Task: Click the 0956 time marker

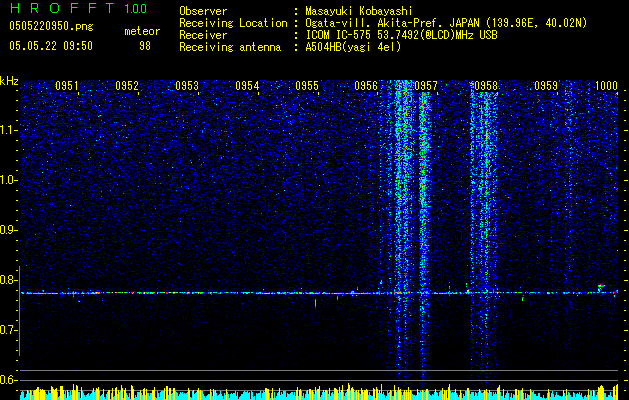Action: click(366, 86)
